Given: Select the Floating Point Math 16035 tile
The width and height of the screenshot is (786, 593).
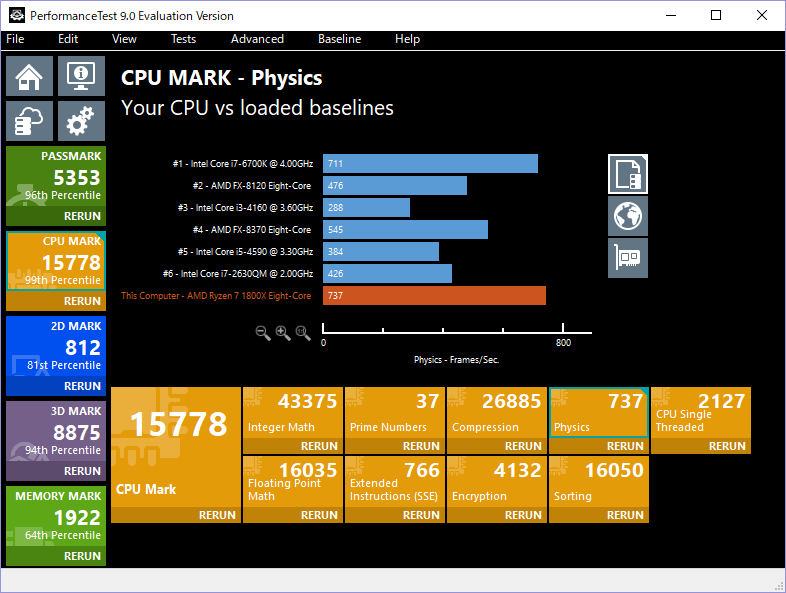Looking at the screenshot, I should [x=293, y=481].
